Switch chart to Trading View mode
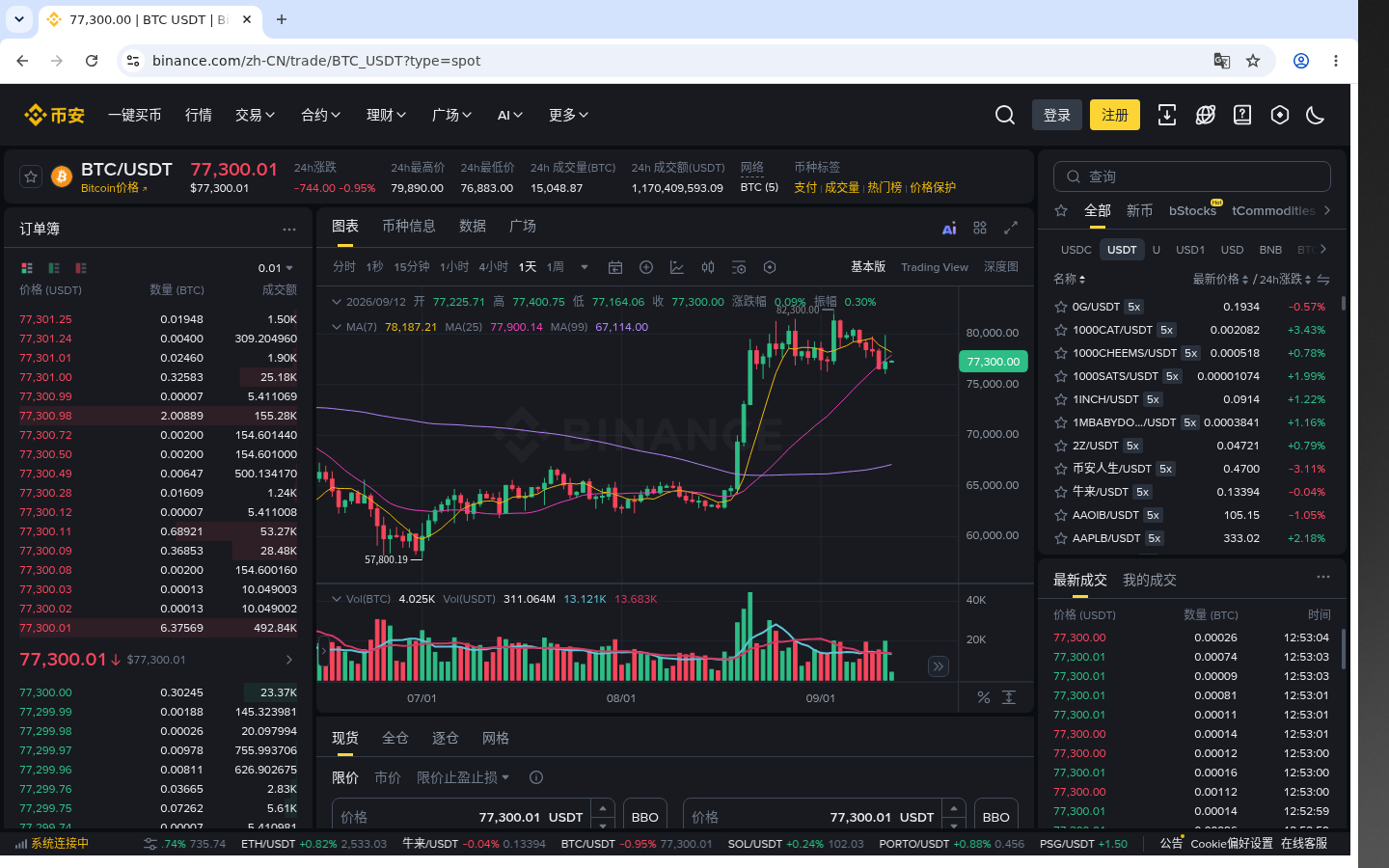The height and width of the screenshot is (868, 1389). click(935, 267)
